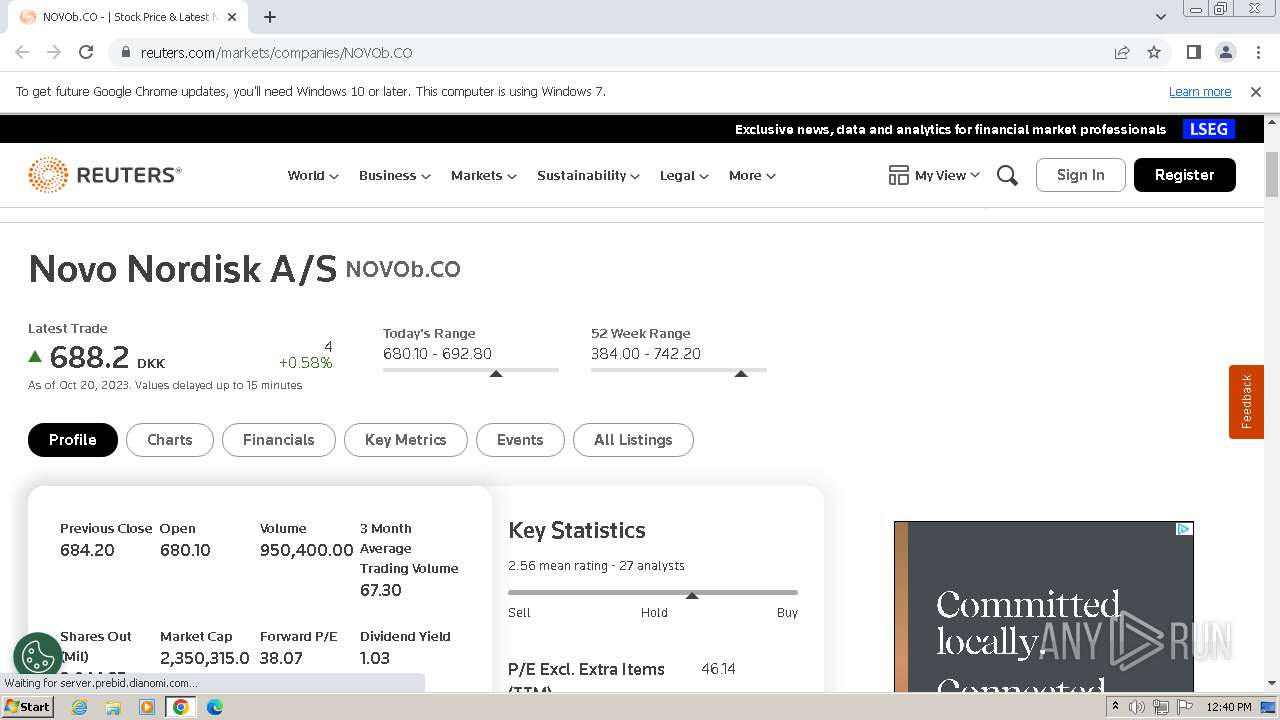
Task: Click the 688.2 latest trade price
Action: (x=90, y=357)
